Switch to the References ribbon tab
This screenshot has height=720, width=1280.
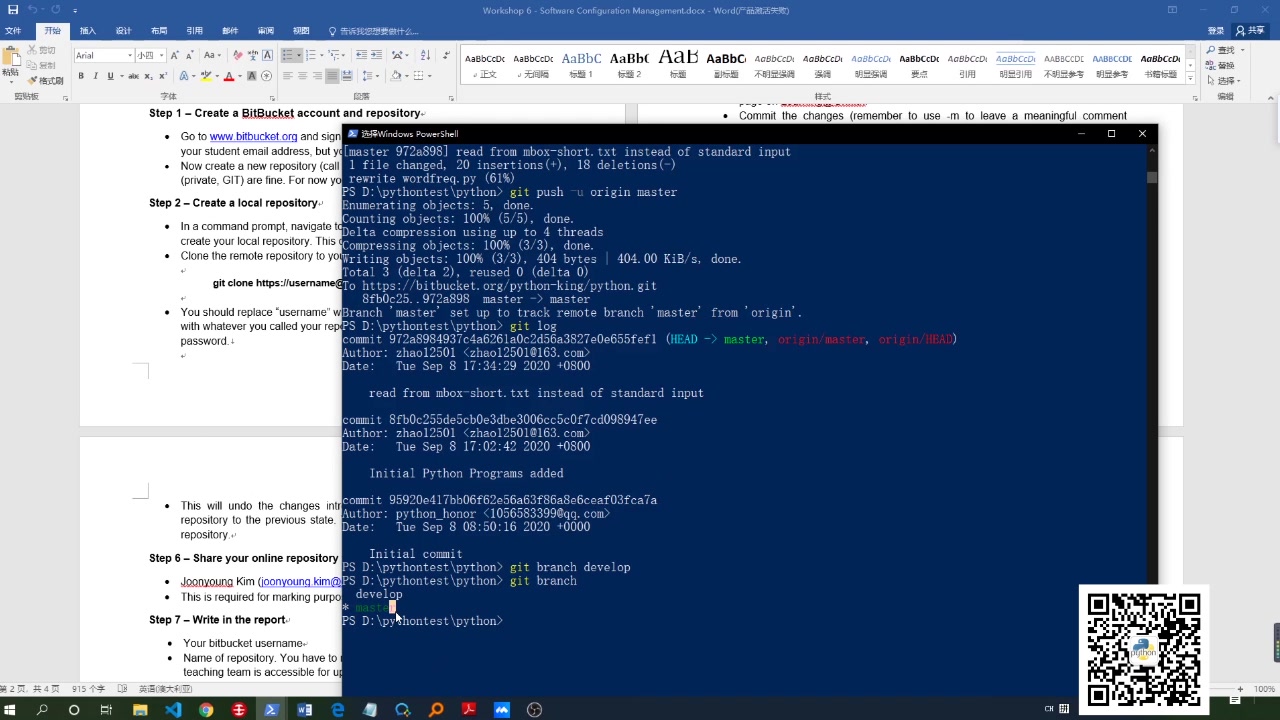(194, 31)
